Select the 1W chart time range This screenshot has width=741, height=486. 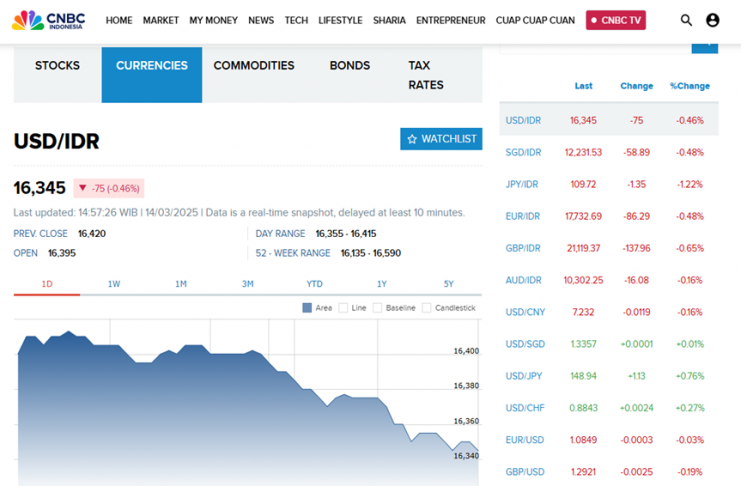tap(114, 284)
